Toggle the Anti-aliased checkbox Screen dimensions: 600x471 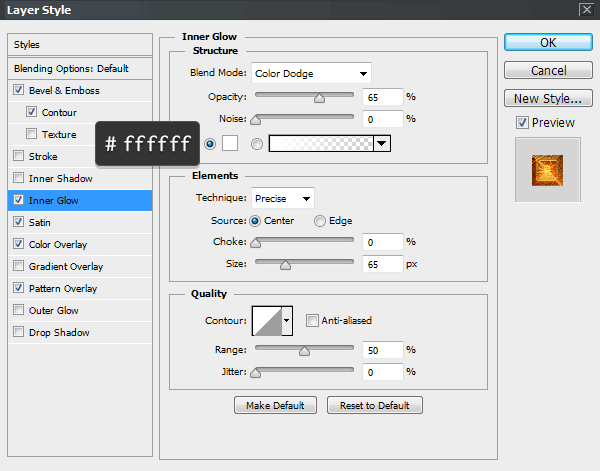(313, 321)
